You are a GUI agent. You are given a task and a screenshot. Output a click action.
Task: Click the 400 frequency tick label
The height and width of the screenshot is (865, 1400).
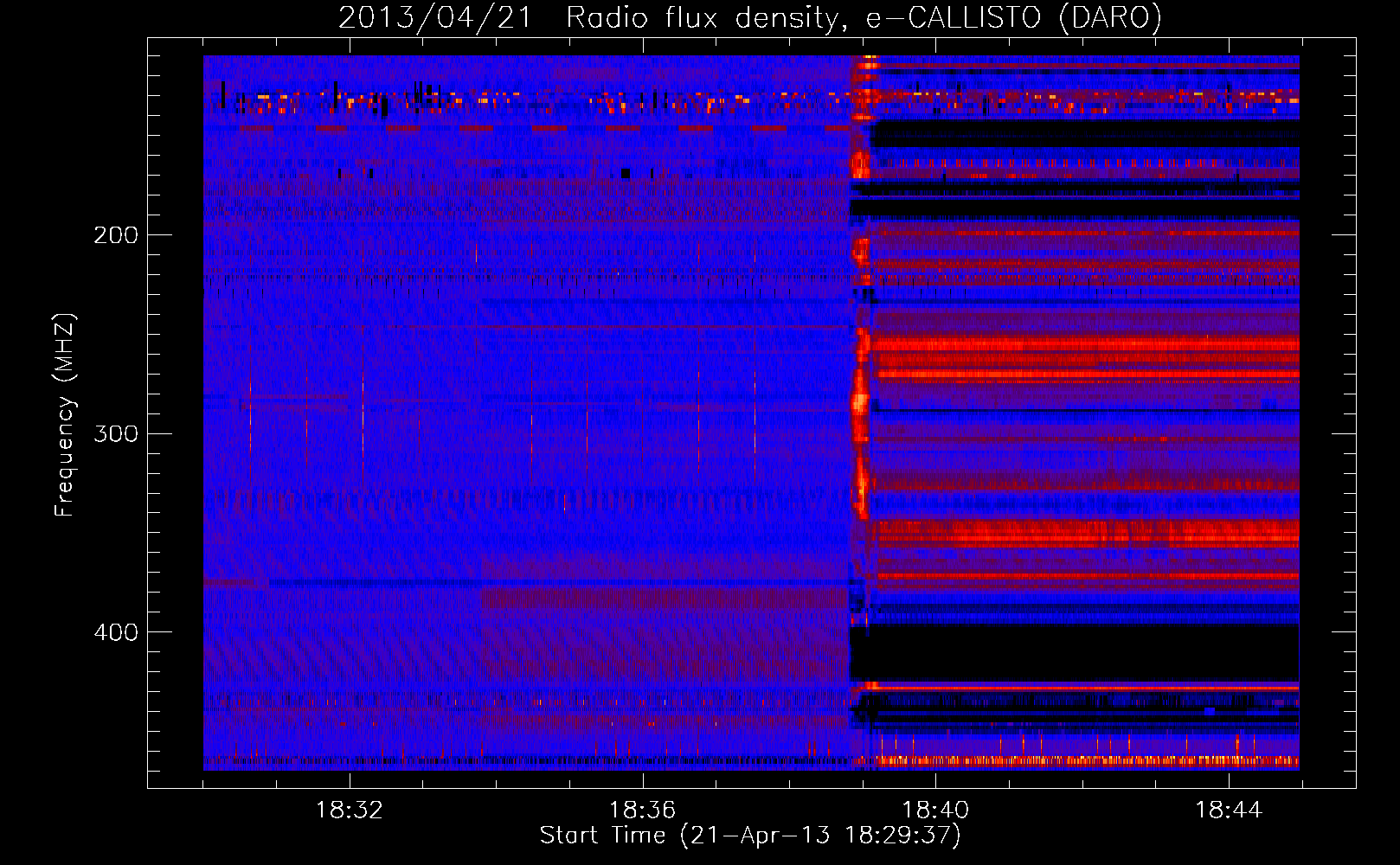(116, 632)
